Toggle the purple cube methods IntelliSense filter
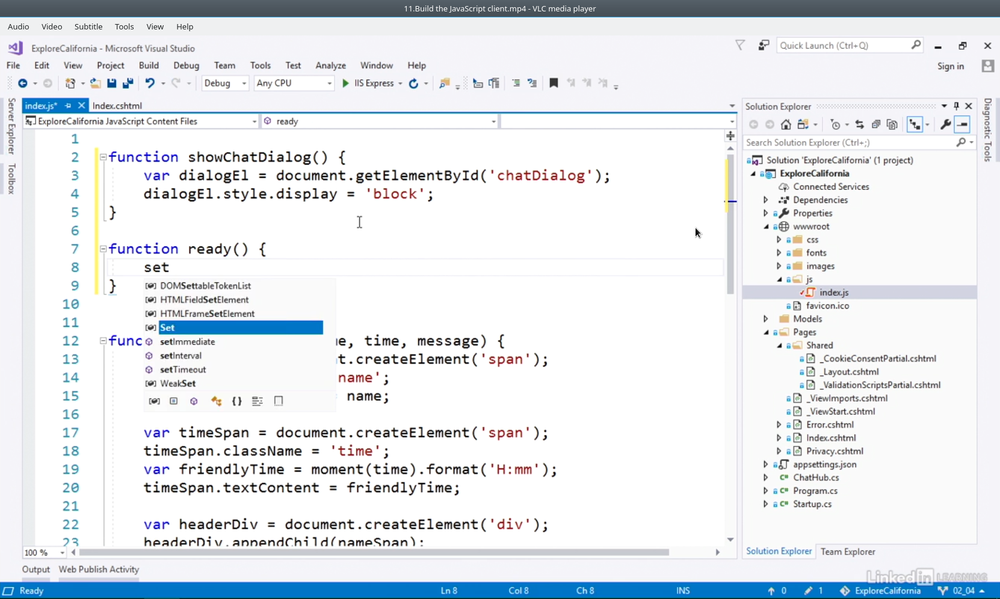Viewport: 1000px width, 599px height. [x=194, y=401]
